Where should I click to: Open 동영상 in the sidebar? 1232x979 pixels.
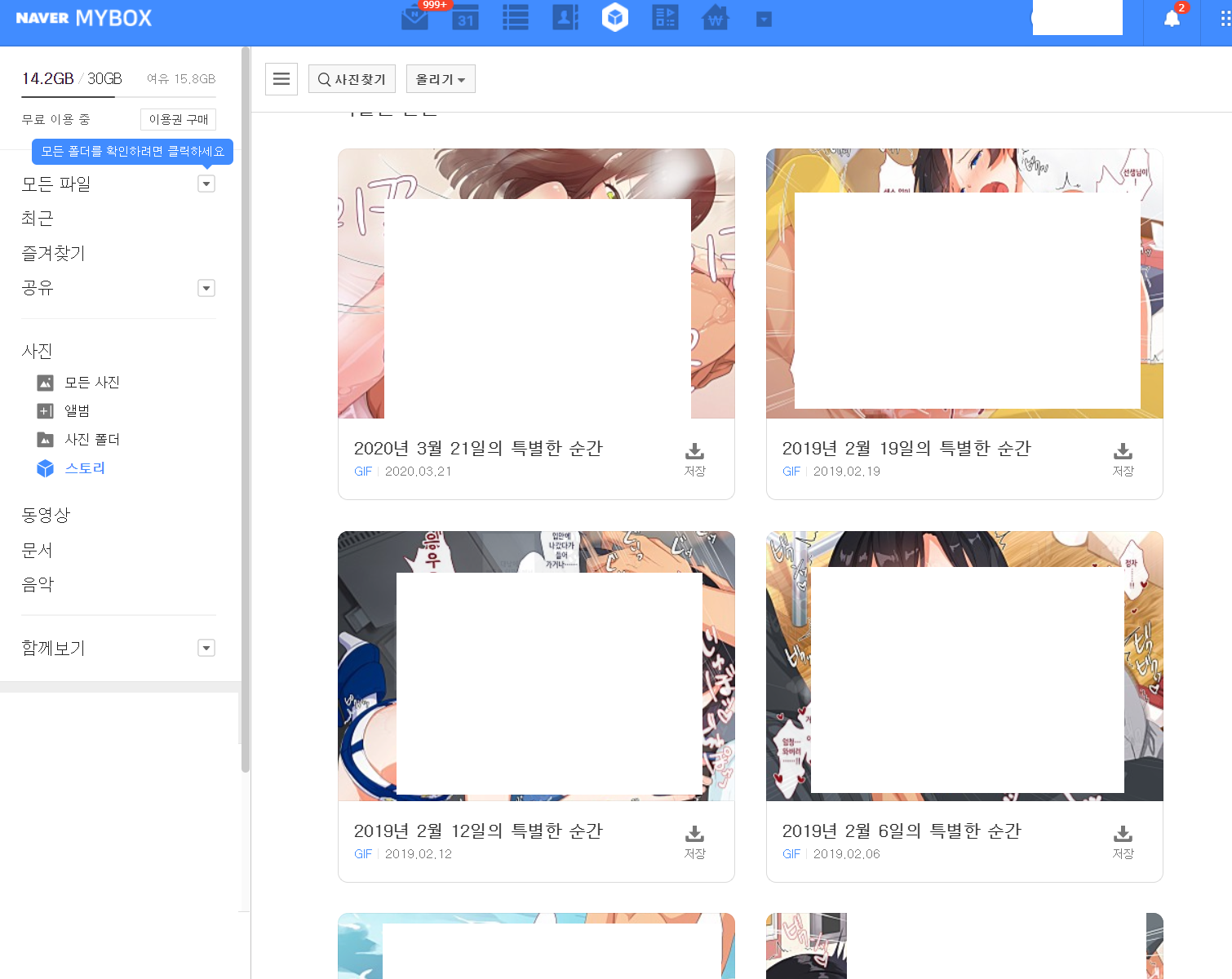(46, 516)
